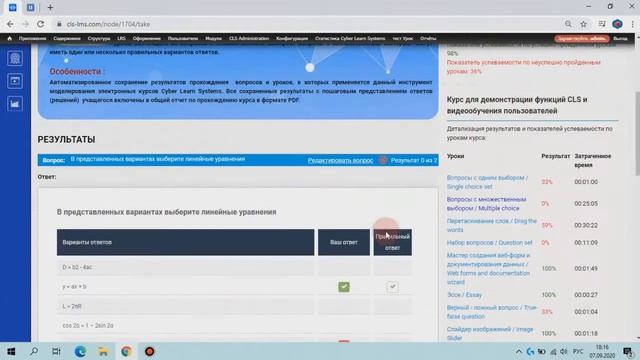Viewport: 640px width, 360px height.
Task: Click the 'Правильный ответ' checkmark for y = ax + b
Action: point(392,287)
